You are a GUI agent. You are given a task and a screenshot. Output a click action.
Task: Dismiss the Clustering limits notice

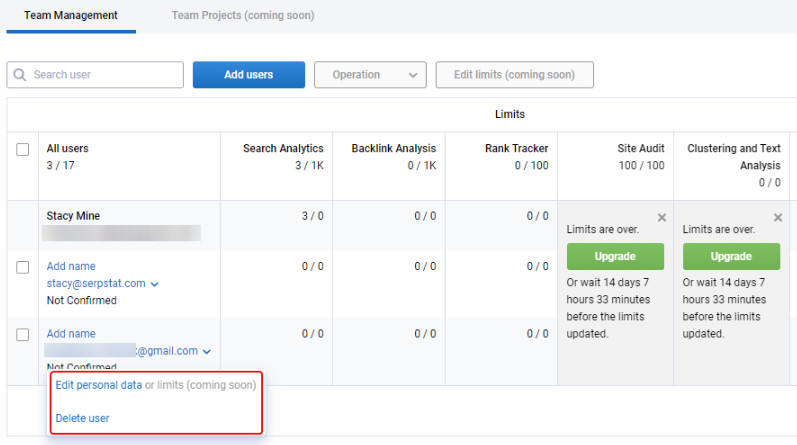(x=777, y=217)
